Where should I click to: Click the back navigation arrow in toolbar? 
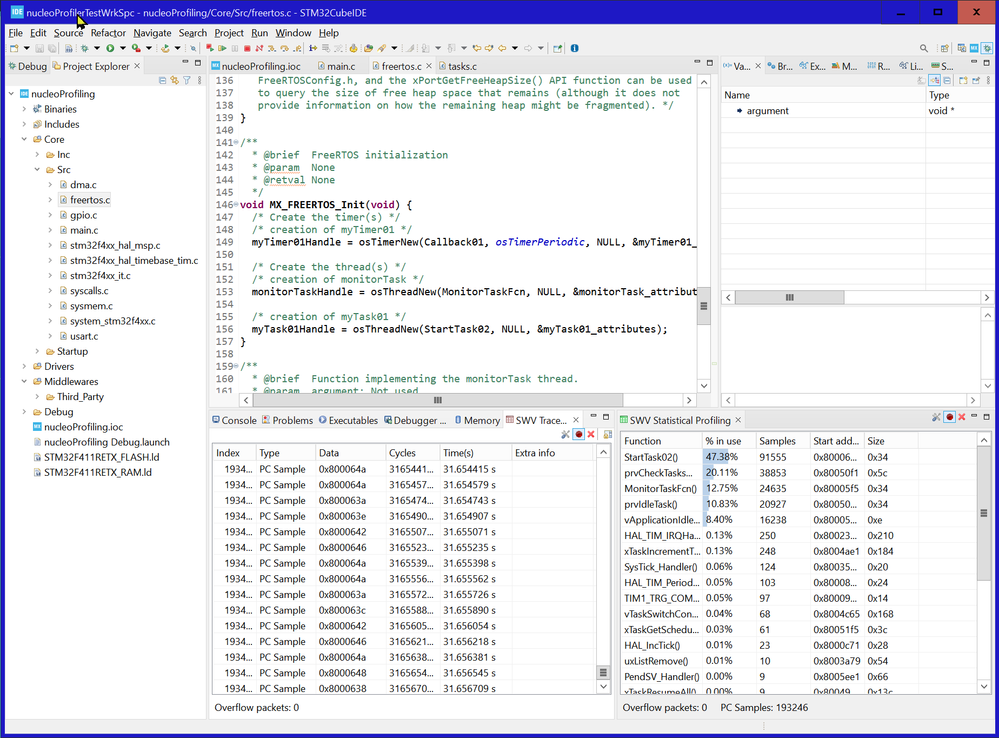tap(503, 48)
